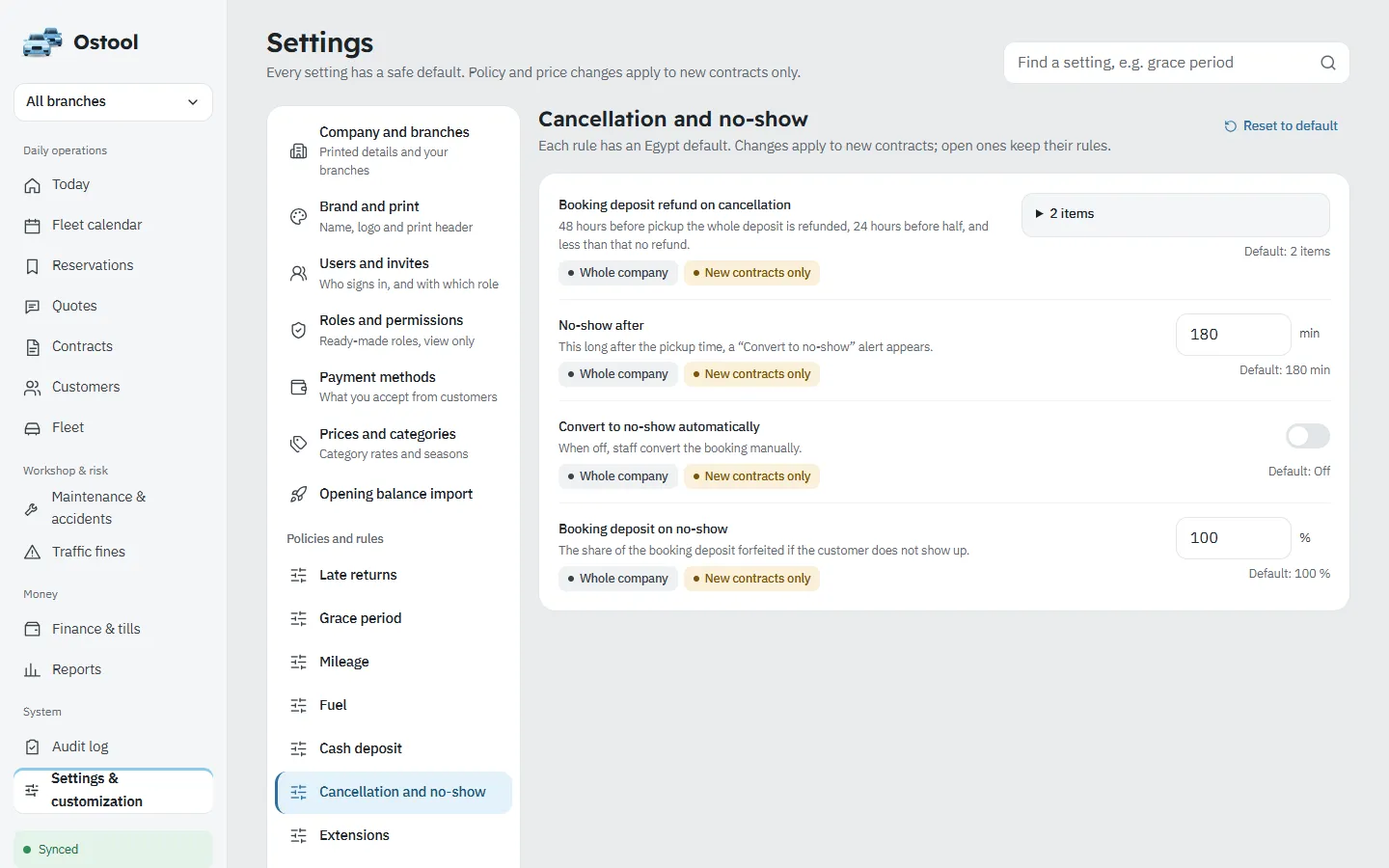The height and width of the screenshot is (868, 1389).
Task: Toggle Convert to no-show automatically switch
Action: (1308, 436)
